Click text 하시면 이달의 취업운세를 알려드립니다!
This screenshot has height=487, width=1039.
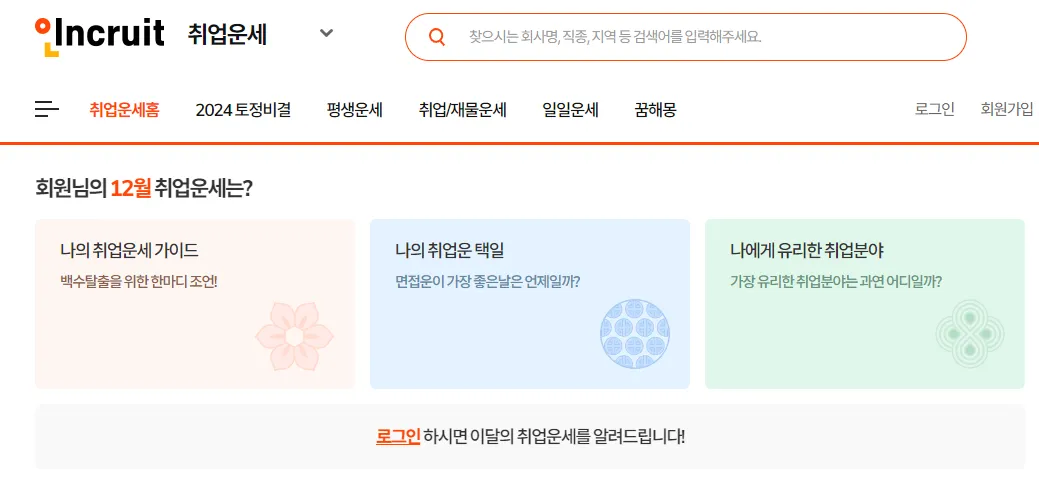point(555,437)
